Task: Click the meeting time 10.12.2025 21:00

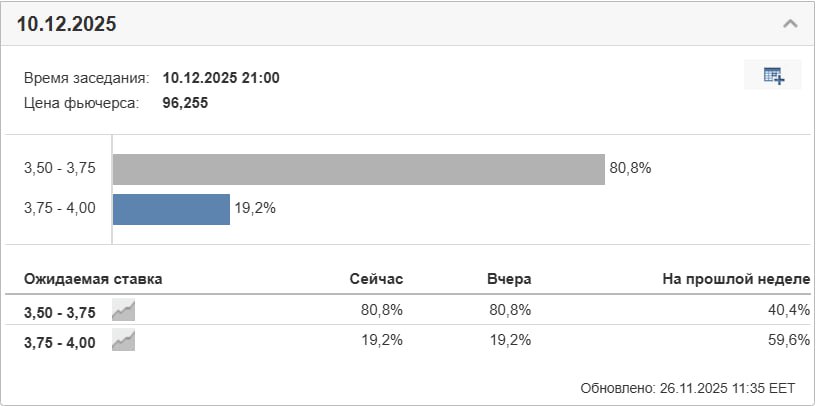Action: [221, 78]
